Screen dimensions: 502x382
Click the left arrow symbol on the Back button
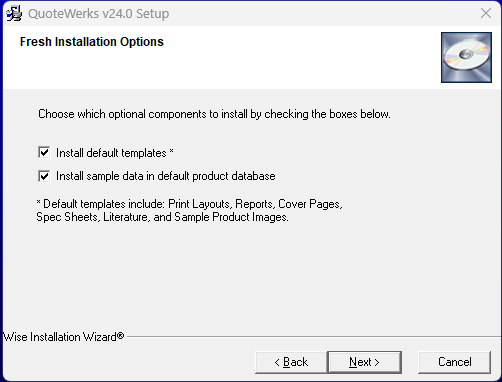(x=277, y=362)
